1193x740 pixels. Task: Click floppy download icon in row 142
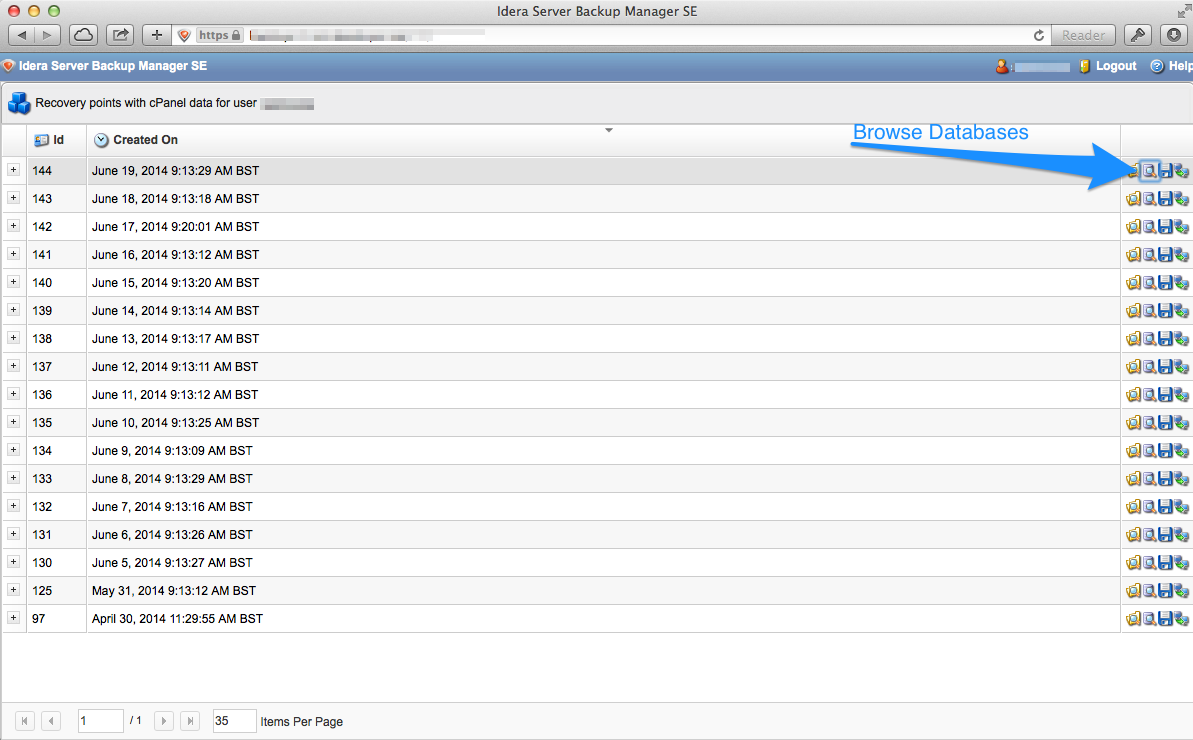(1166, 227)
